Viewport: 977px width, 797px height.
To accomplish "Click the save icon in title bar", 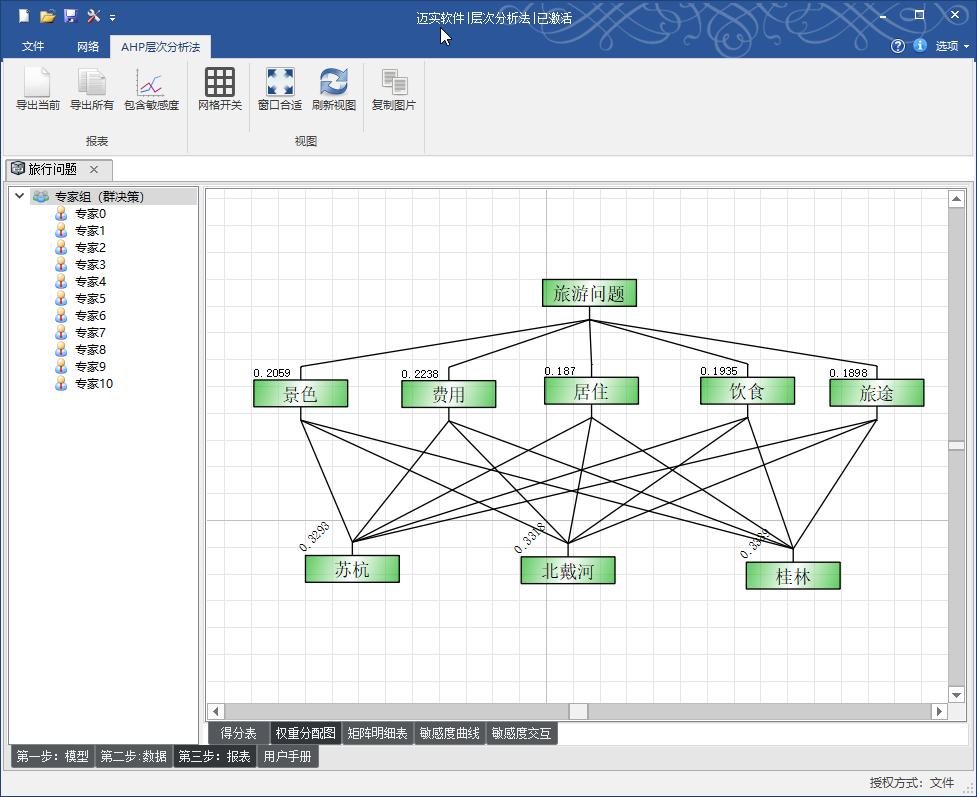I will point(70,16).
